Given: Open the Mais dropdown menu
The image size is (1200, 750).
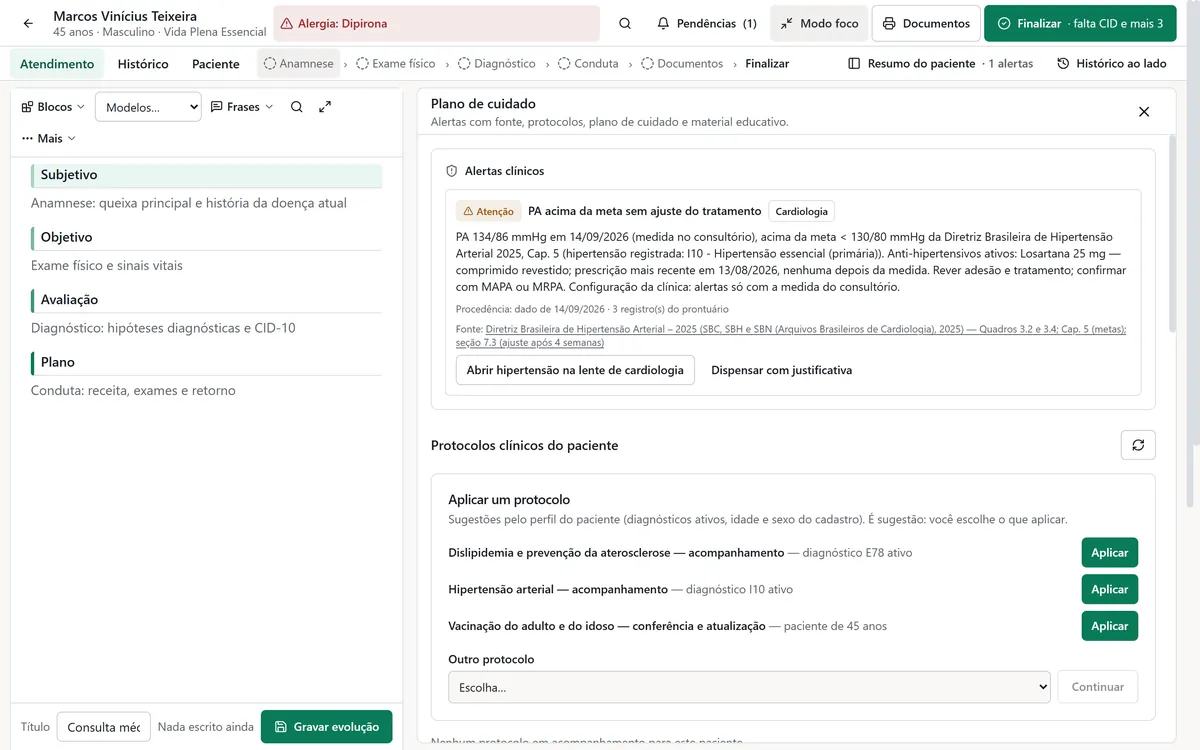Looking at the screenshot, I should [x=48, y=138].
